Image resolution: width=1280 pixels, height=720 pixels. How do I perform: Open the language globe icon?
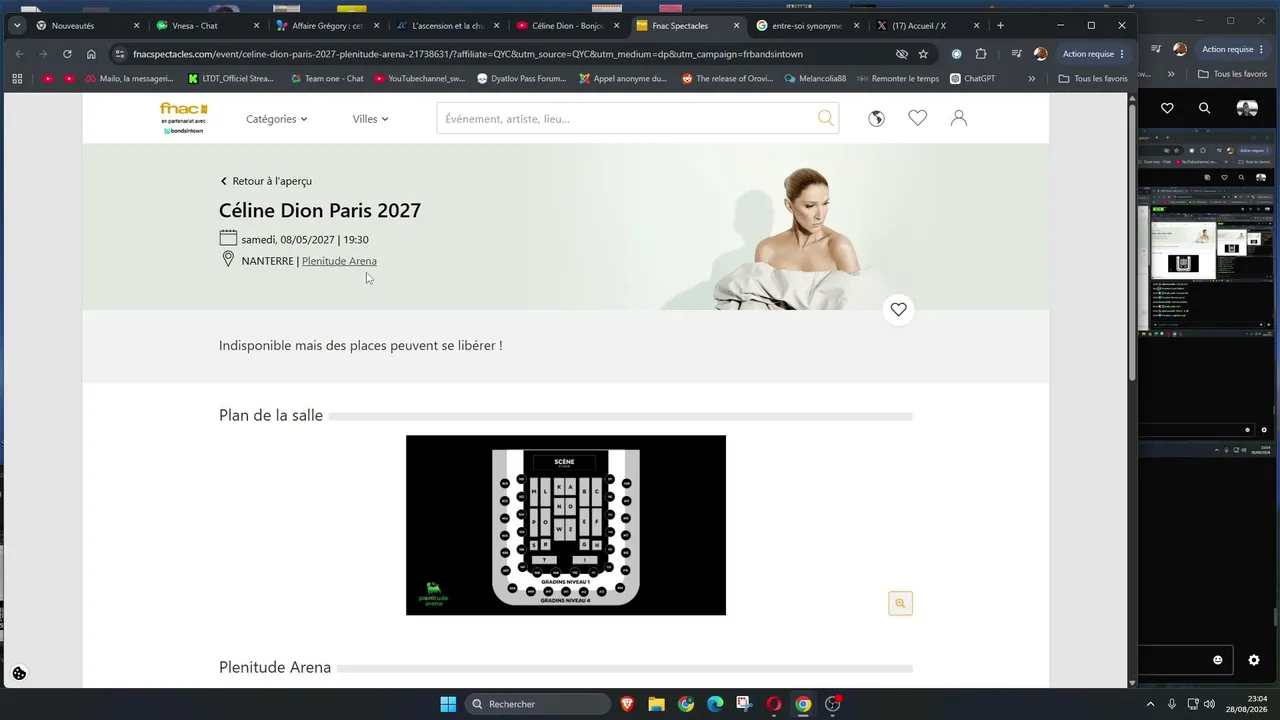point(876,118)
